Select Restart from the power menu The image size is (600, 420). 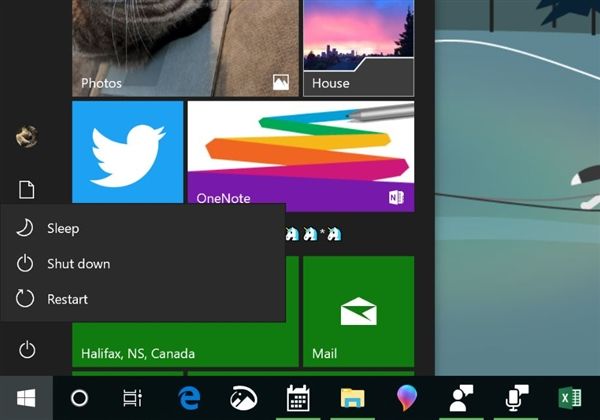(x=67, y=299)
